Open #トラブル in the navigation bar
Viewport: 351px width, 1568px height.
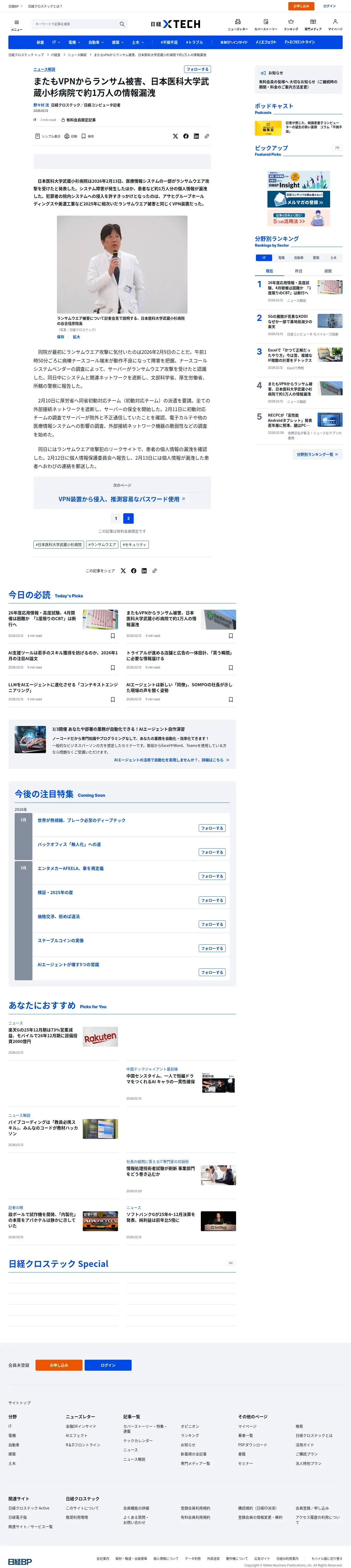click(195, 43)
